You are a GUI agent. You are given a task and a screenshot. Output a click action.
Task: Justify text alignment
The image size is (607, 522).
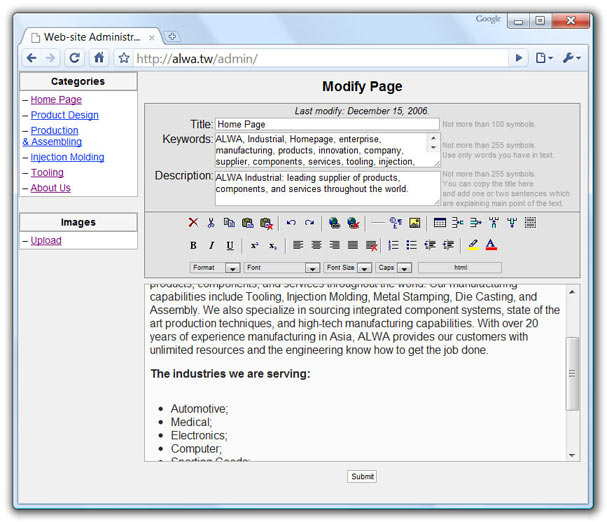(x=353, y=245)
